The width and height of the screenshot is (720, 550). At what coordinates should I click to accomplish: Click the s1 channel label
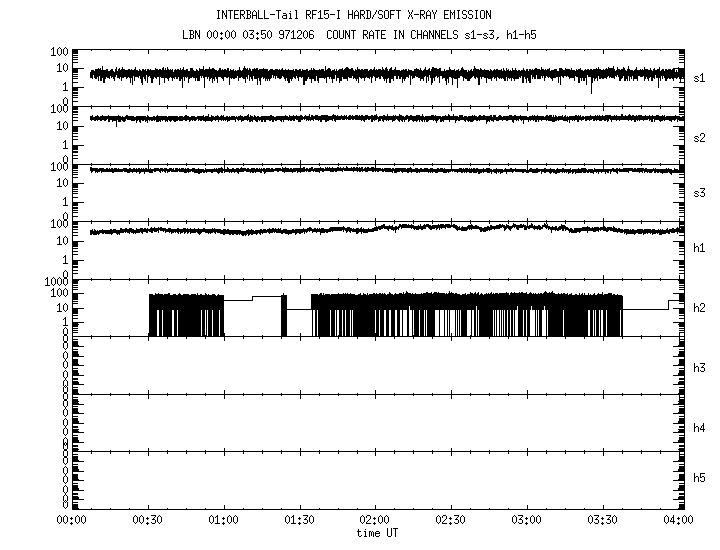700,77
